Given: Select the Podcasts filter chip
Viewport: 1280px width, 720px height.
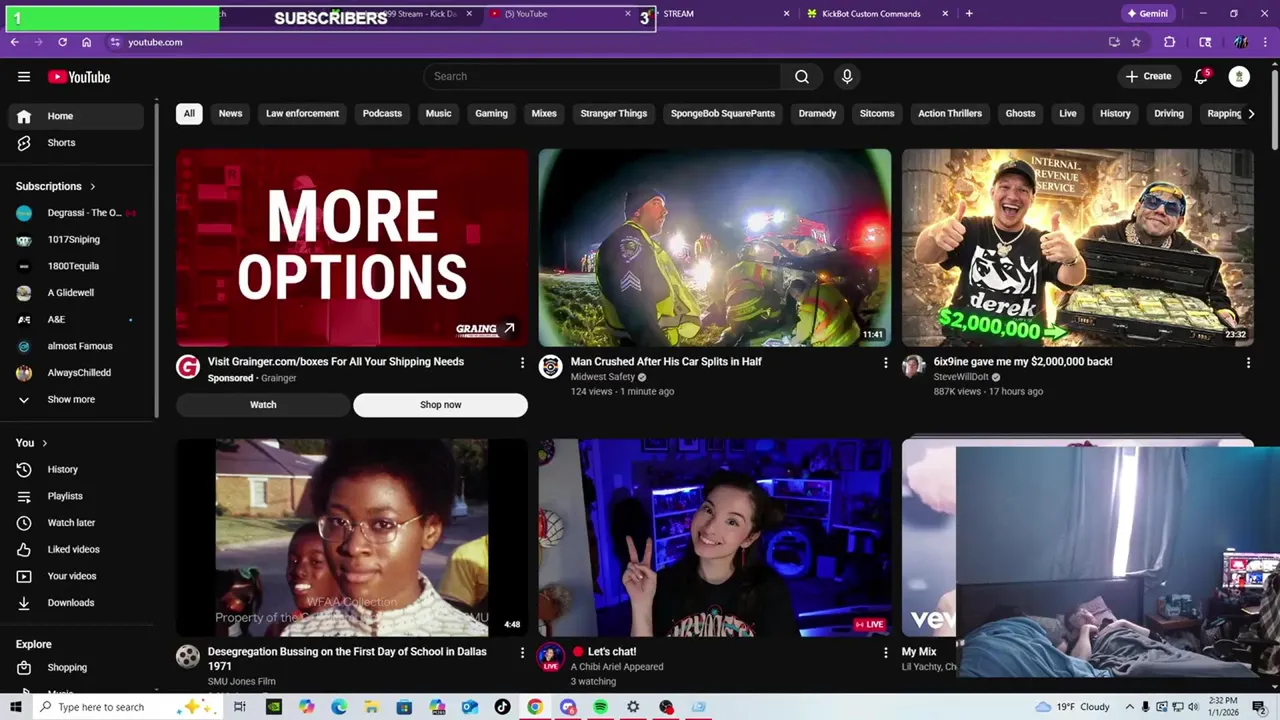Looking at the screenshot, I should click(382, 114).
